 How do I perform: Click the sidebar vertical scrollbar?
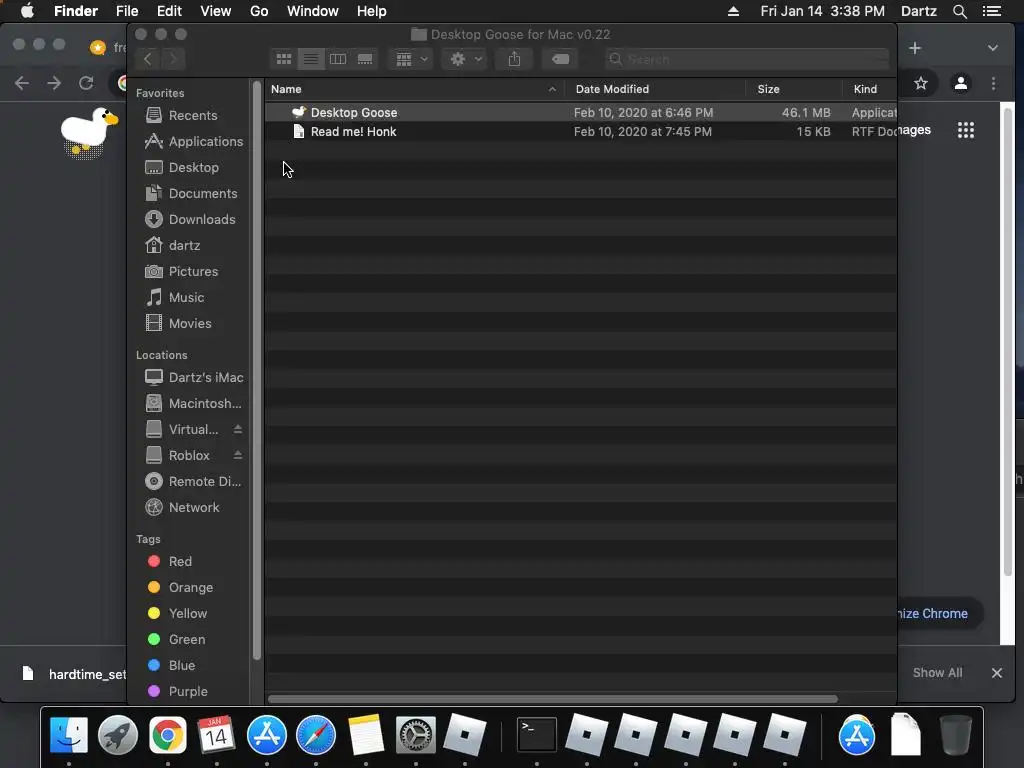[x=257, y=371]
